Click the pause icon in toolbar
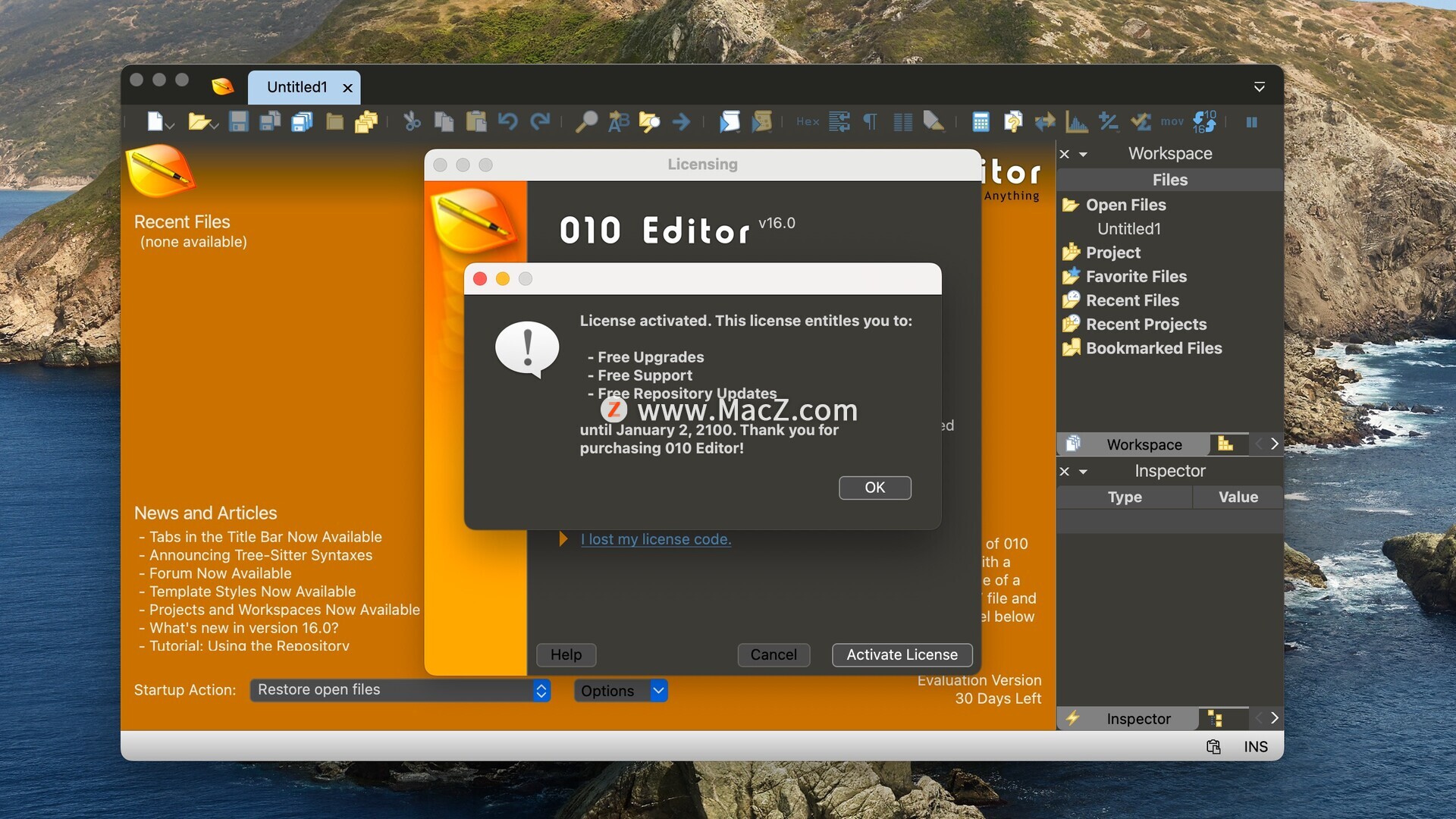 (x=1252, y=122)
